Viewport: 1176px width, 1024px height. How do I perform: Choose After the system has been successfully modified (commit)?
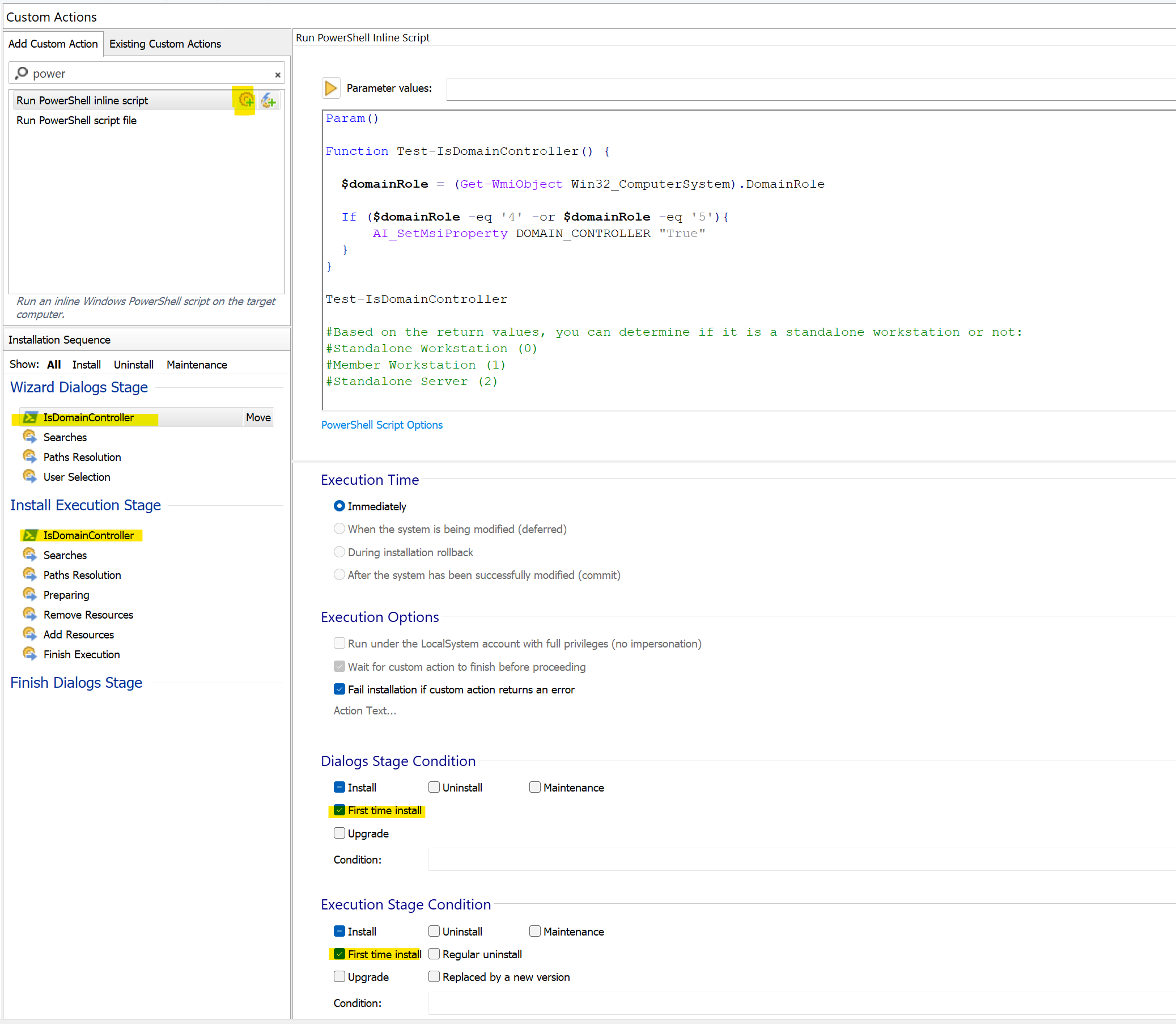339,575
